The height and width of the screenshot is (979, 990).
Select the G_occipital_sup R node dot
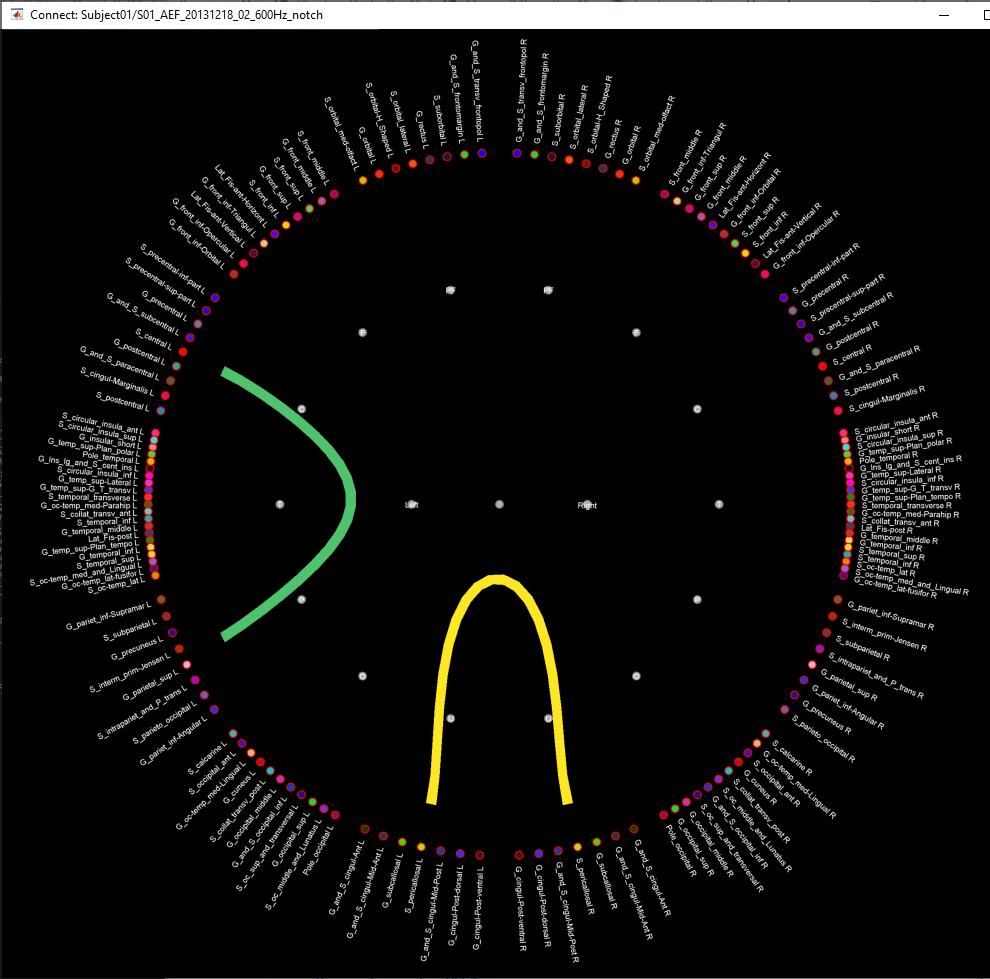675,809
